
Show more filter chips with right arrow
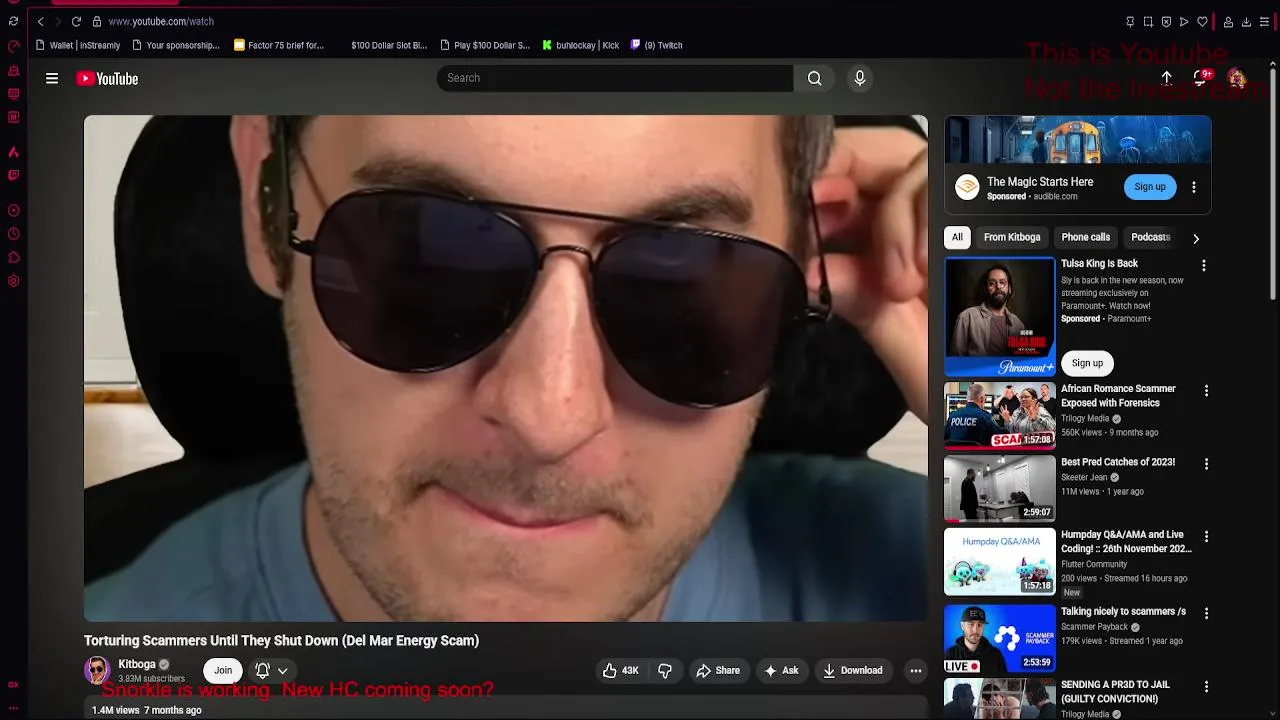pyautogui.click(x=1195, y=238)
